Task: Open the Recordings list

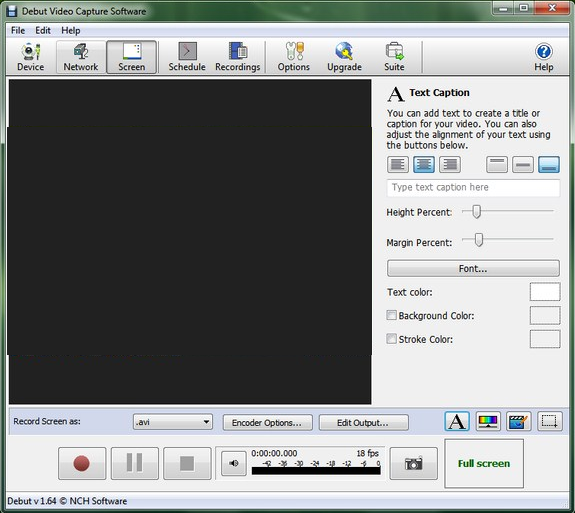Action: point(238,57)
